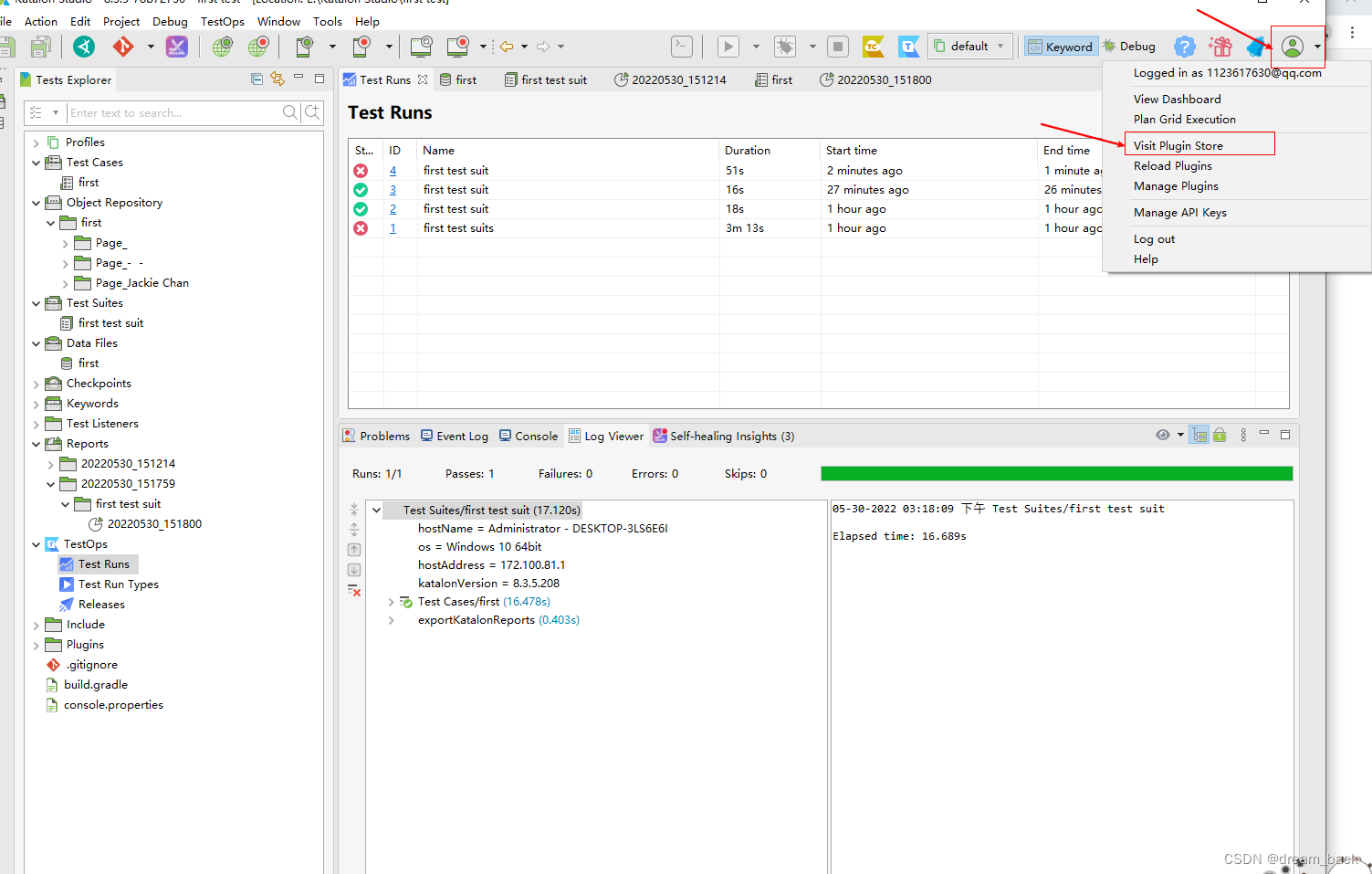Expand the Page_Jackie Chan folder
Image resolution: width=1372 pixels, height=874 pixels.
point(65,283)
